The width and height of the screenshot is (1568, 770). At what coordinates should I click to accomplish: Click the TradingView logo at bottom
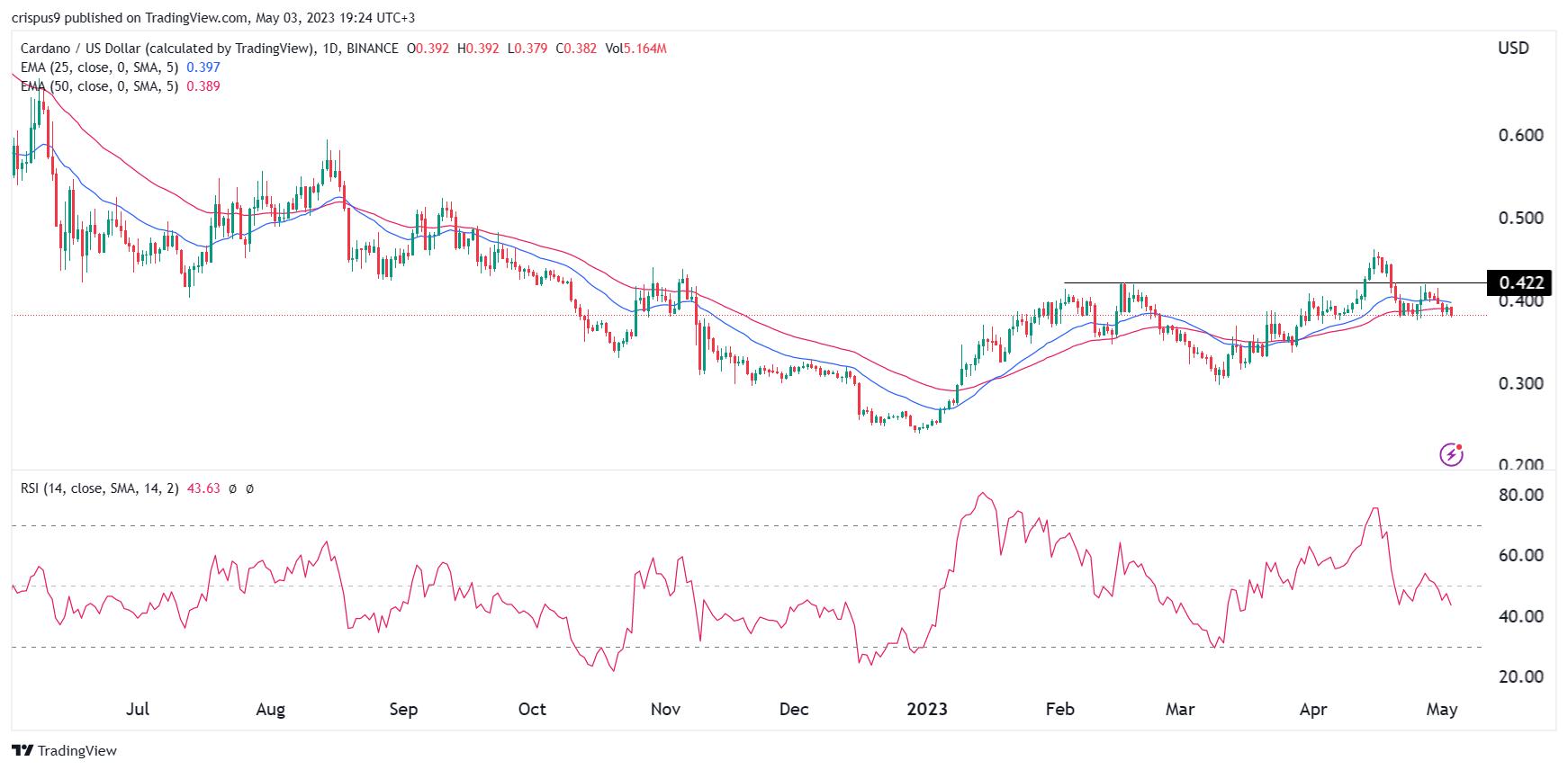(x=65, y=750)
